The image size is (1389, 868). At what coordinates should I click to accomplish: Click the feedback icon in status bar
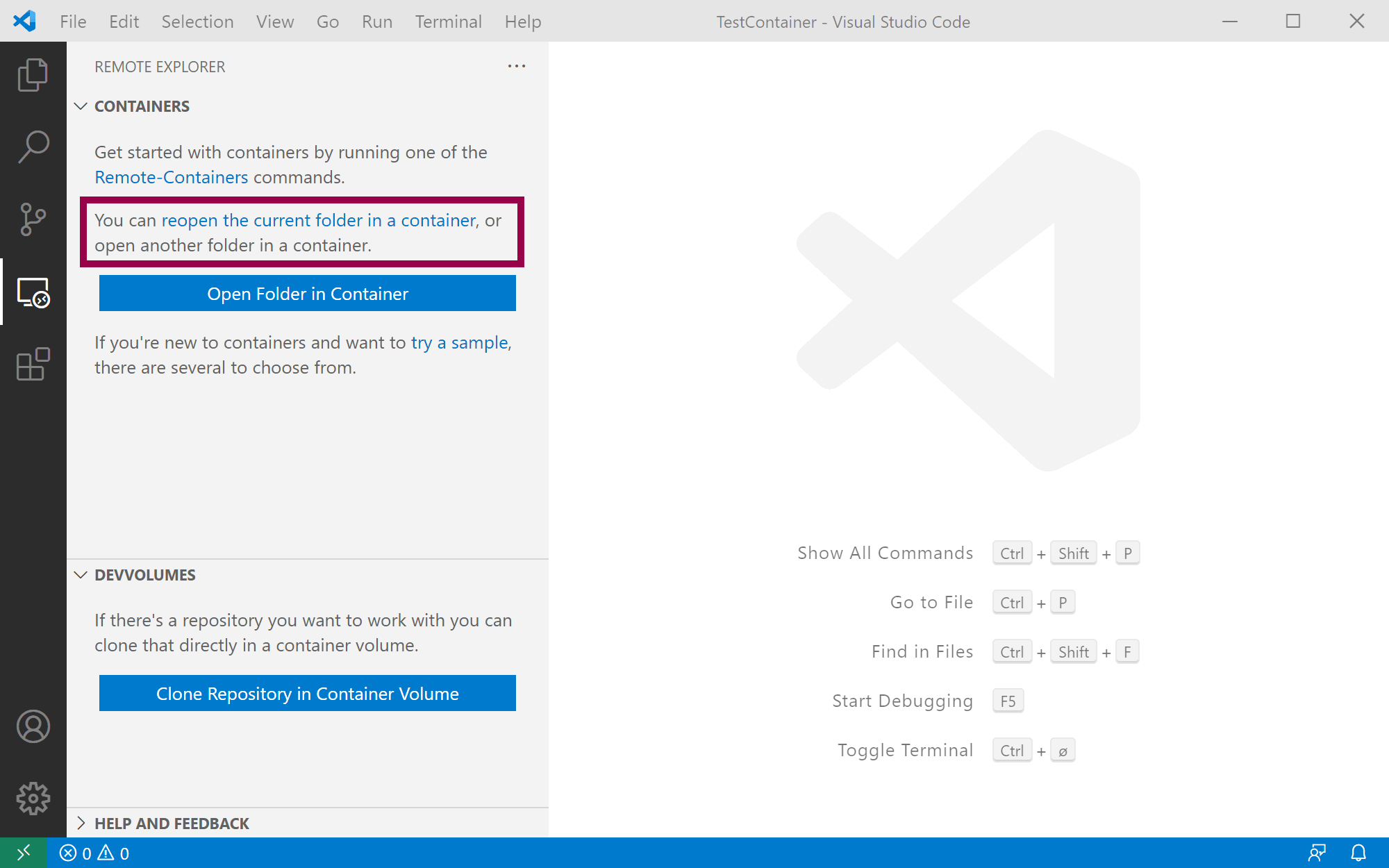(1316, 853)
